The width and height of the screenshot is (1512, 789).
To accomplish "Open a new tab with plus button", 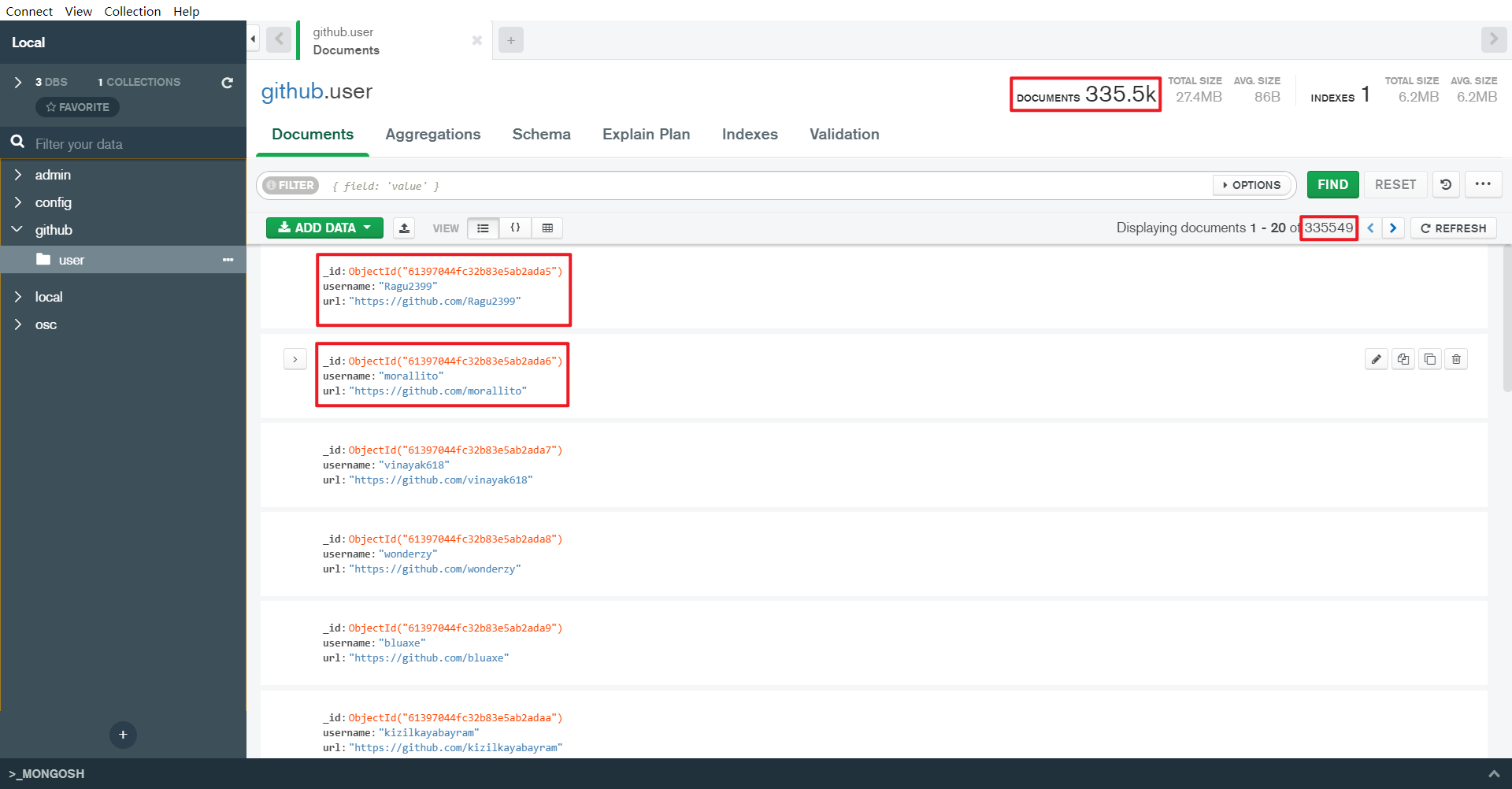I will 511,40.
